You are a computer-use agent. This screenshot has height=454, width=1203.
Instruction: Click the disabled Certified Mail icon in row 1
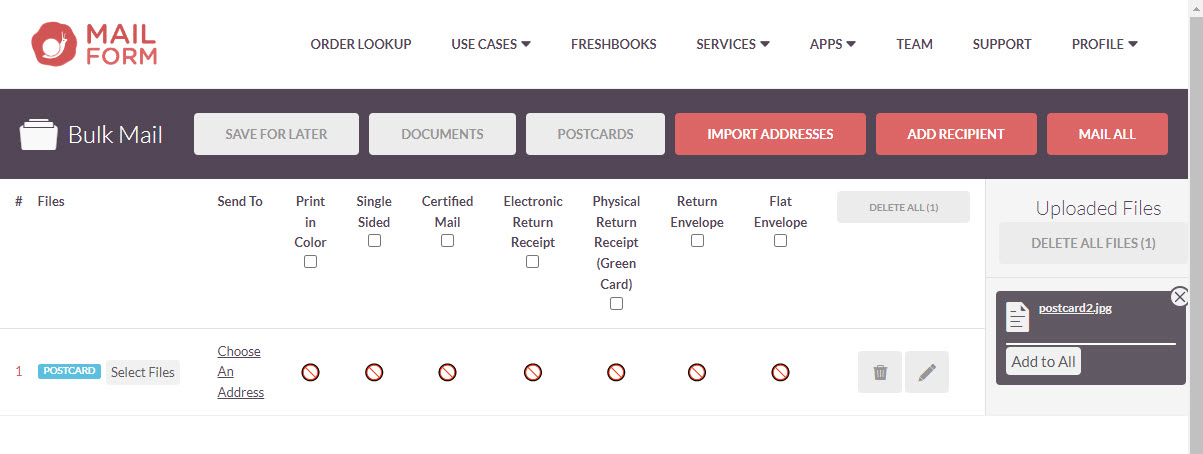point(447,372)
